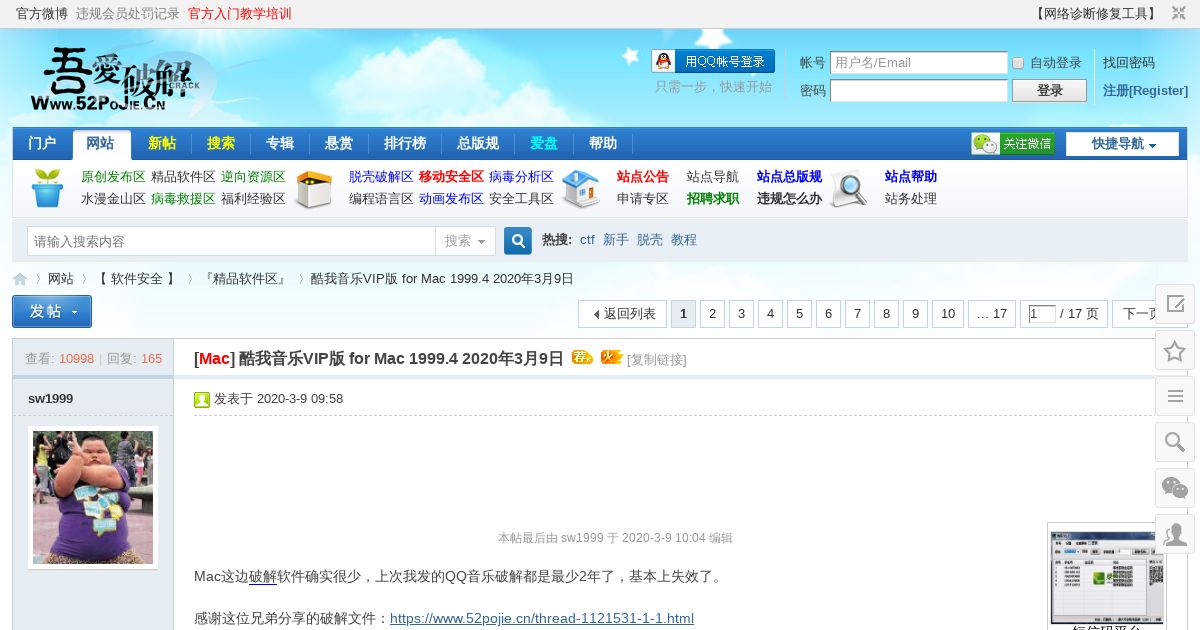Toggle the 自动登录 checkbox

[x=1018, y=63]
